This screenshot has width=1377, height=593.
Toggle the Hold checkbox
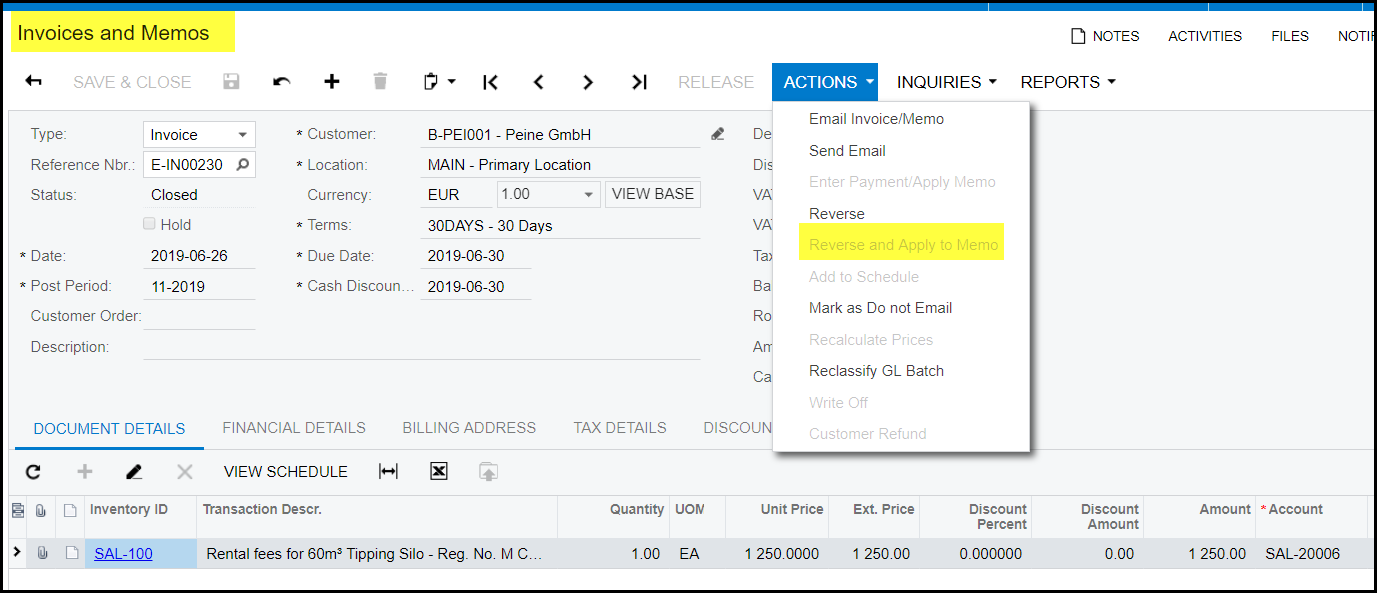coord(150,225)
